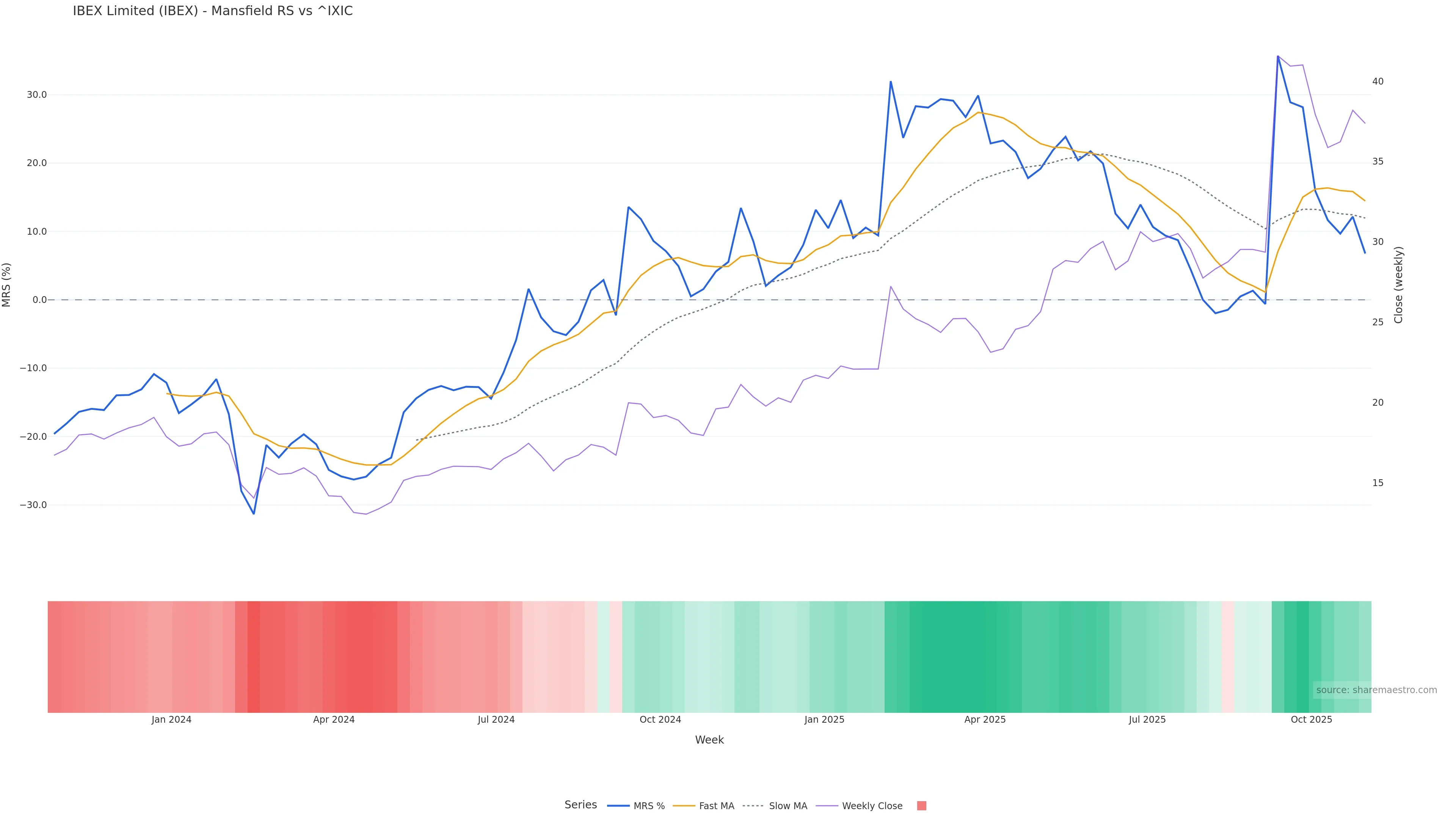The width and height of the screenshot is (1456, 819).
Task: Click the Jul 2024 axis label
Action: (x=496, y=720)
